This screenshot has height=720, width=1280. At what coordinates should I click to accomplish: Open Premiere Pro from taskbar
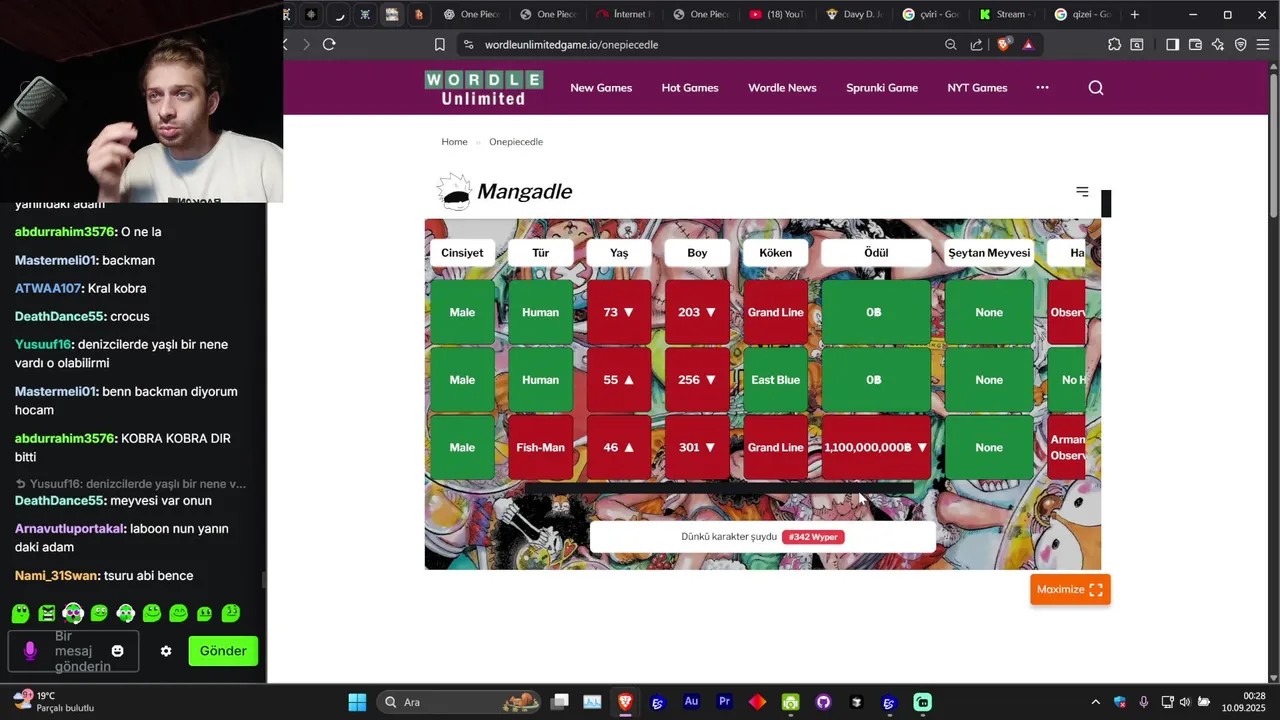coord(724,702)
